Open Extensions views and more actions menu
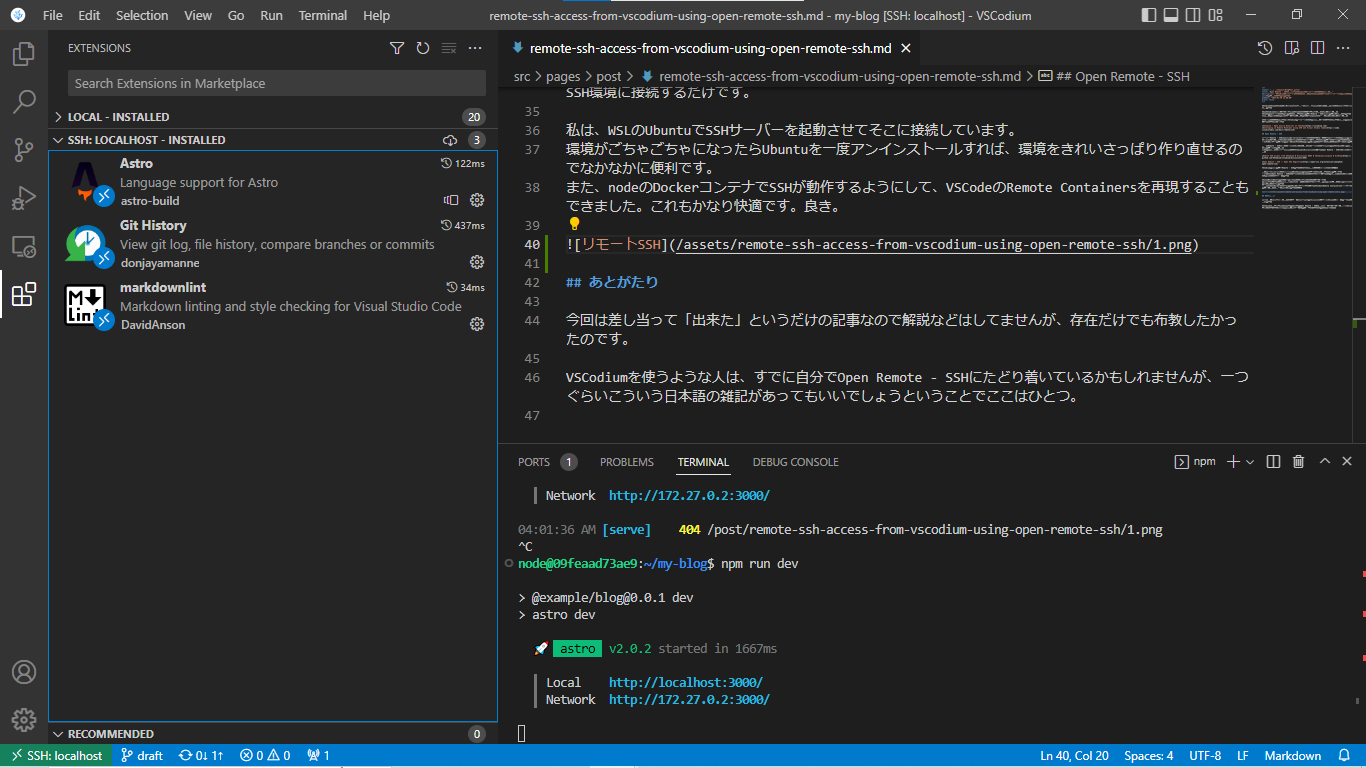Screen dimensions: 1366x768 pyautogui.click(x=475, y=48)
